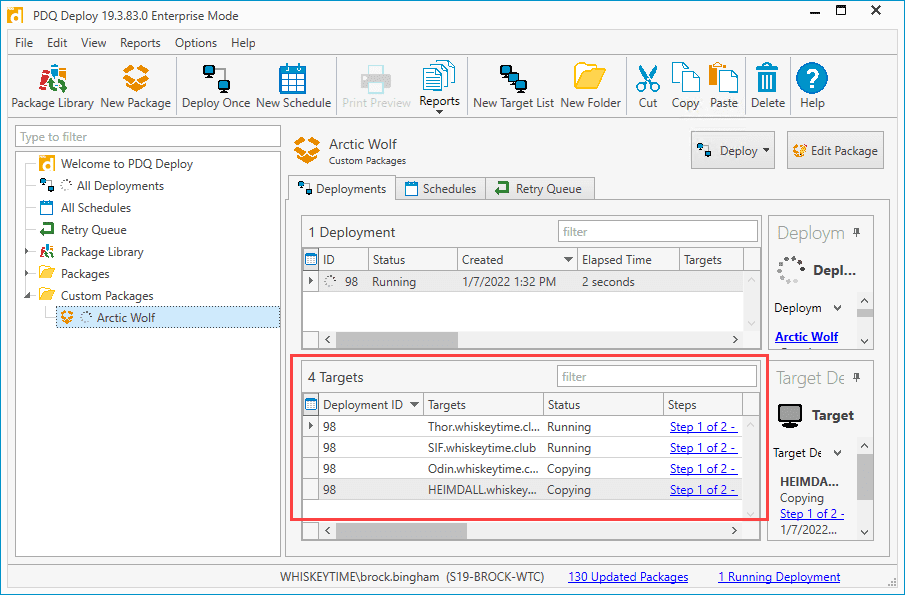Open column chooser icon in Targets grid
This screenshot has height=595, width=905.
[311, 405]
